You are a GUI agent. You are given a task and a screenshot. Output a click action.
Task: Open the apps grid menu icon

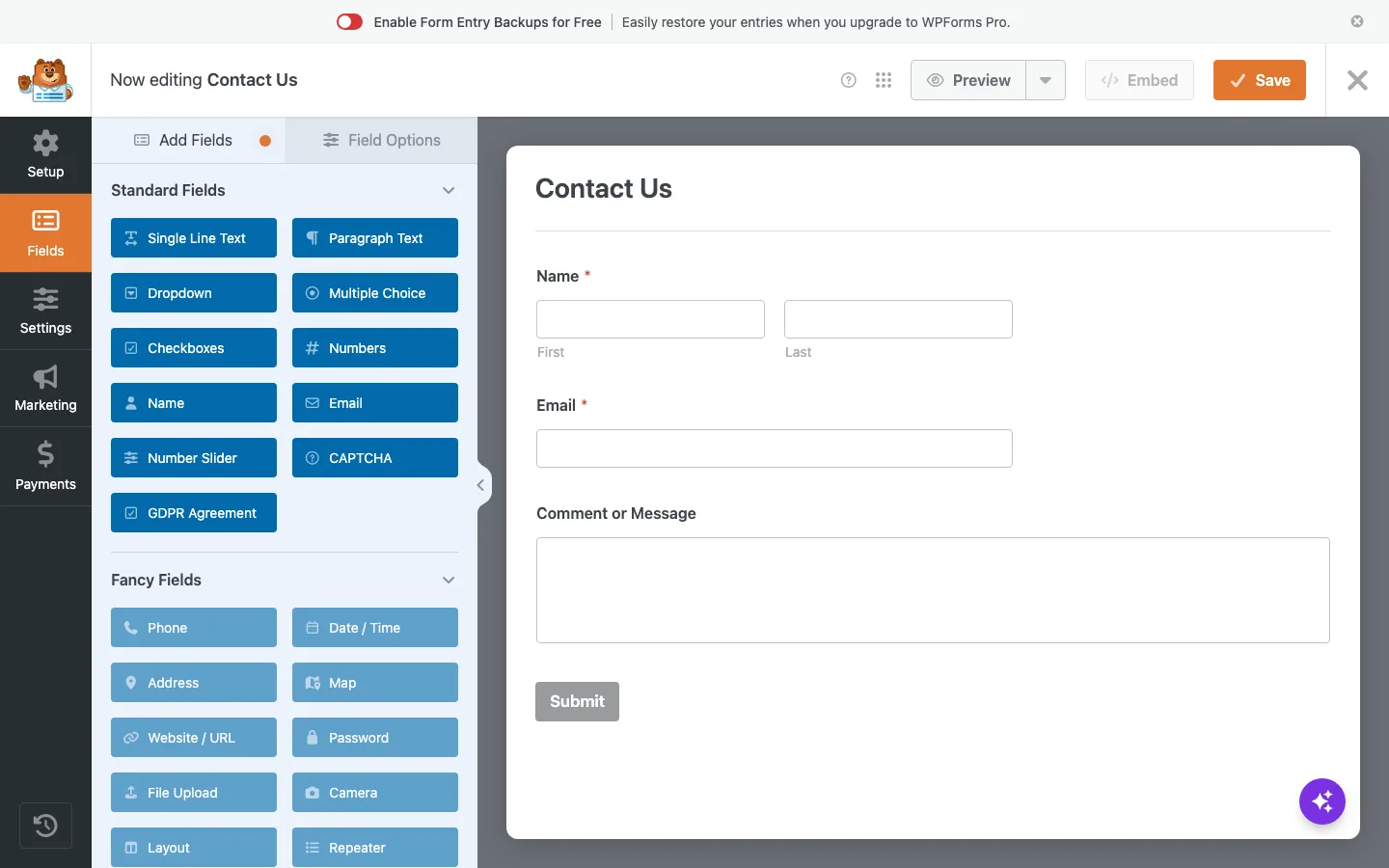point(884,80)
